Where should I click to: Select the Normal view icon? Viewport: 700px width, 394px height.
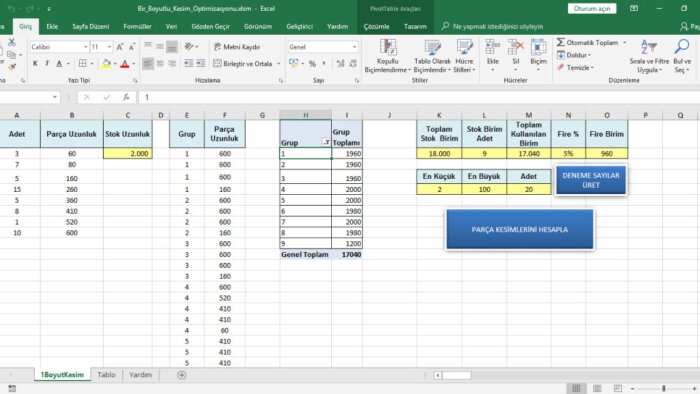[576, 389]
